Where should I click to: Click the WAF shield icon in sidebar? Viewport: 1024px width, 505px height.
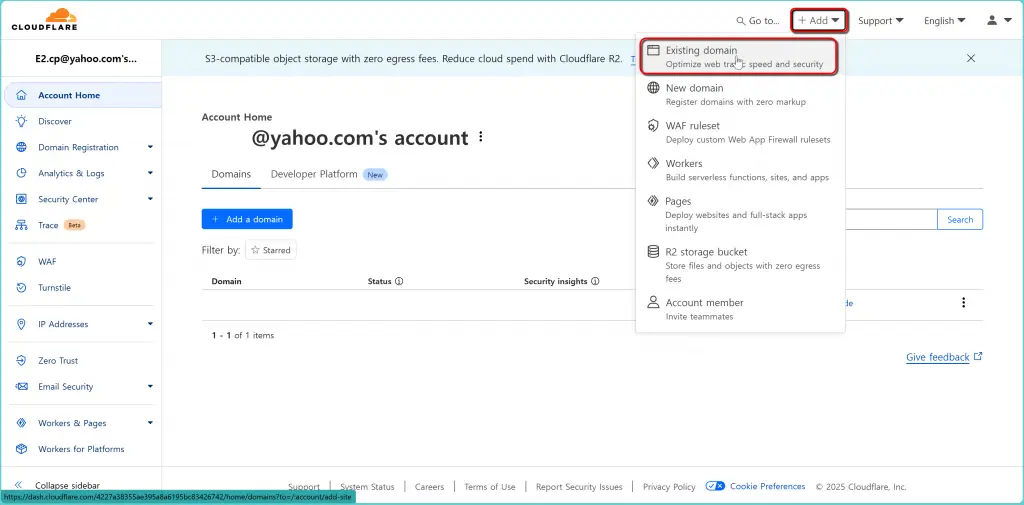click(22, 262)
